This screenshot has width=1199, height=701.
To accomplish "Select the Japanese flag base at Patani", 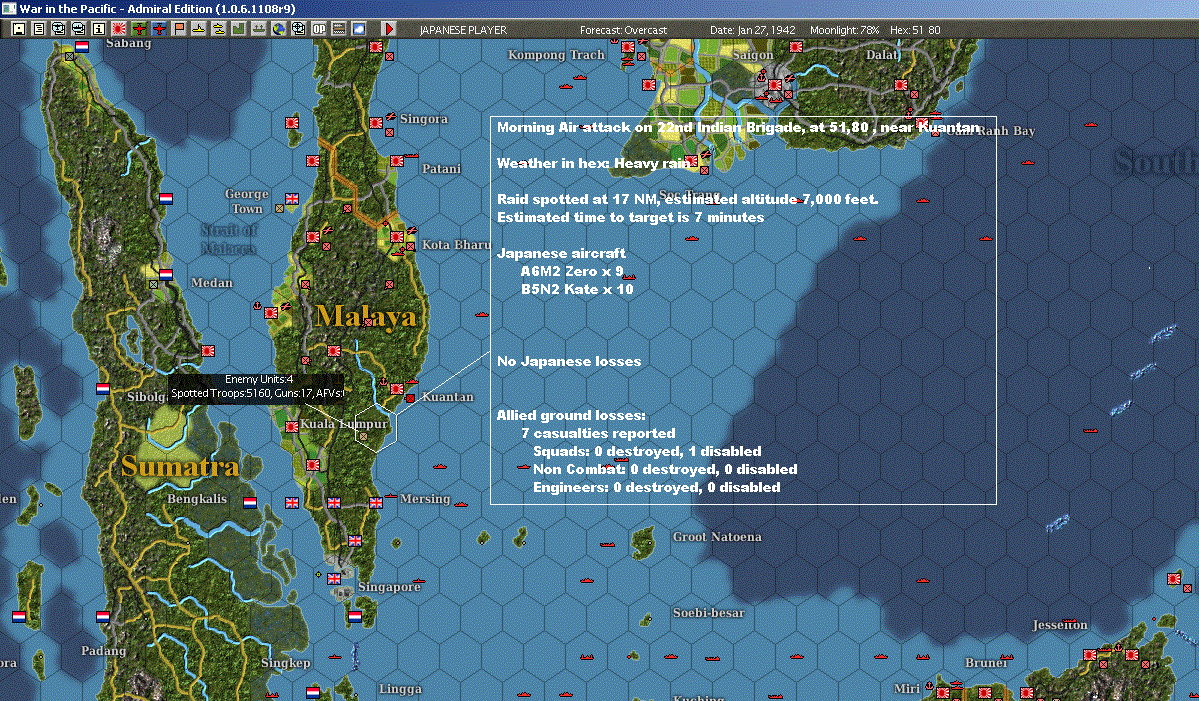I will pyautogui.click(x=396, y=161).
